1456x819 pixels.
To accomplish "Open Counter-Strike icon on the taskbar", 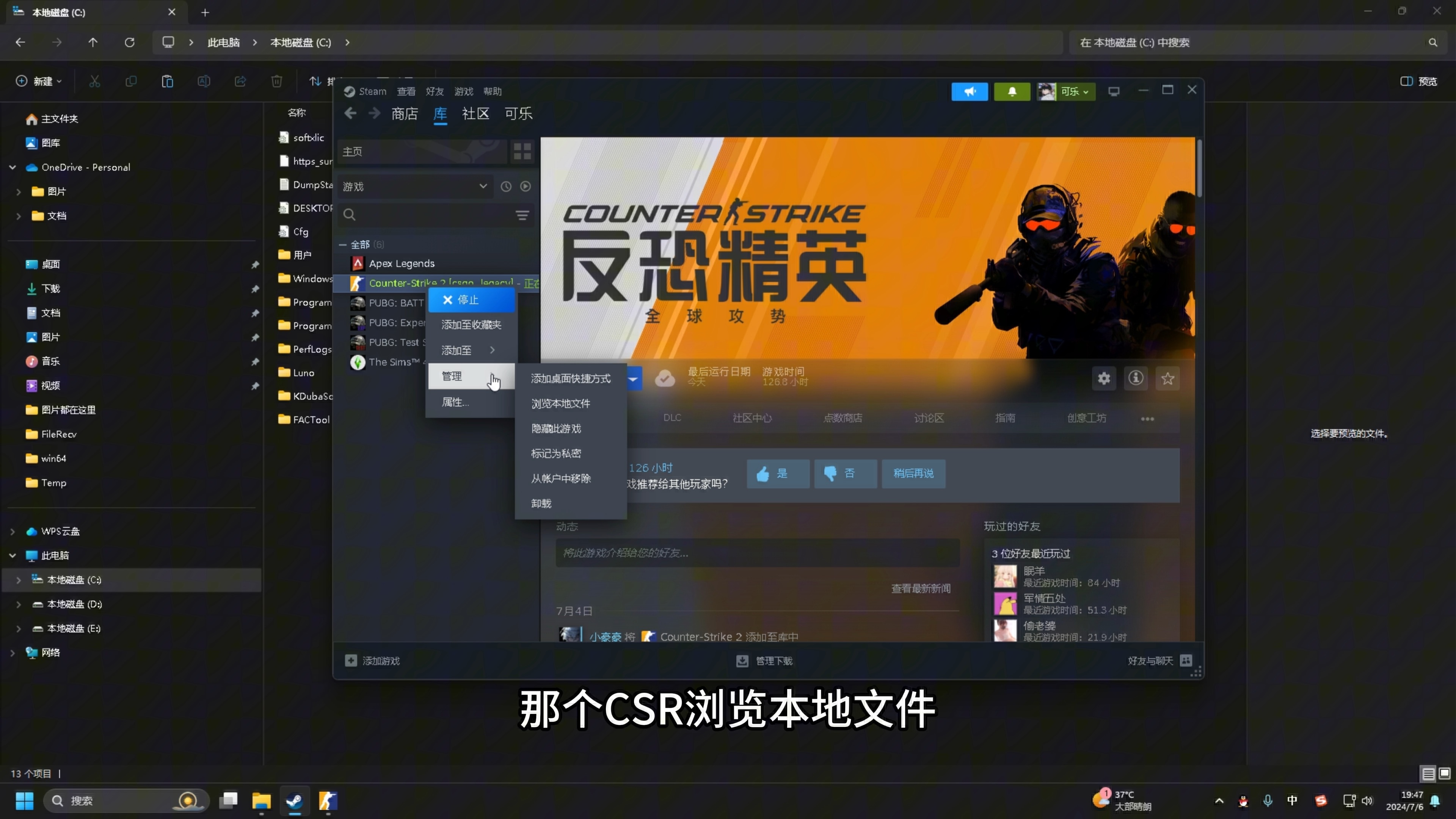I will (x=328, y=801).
